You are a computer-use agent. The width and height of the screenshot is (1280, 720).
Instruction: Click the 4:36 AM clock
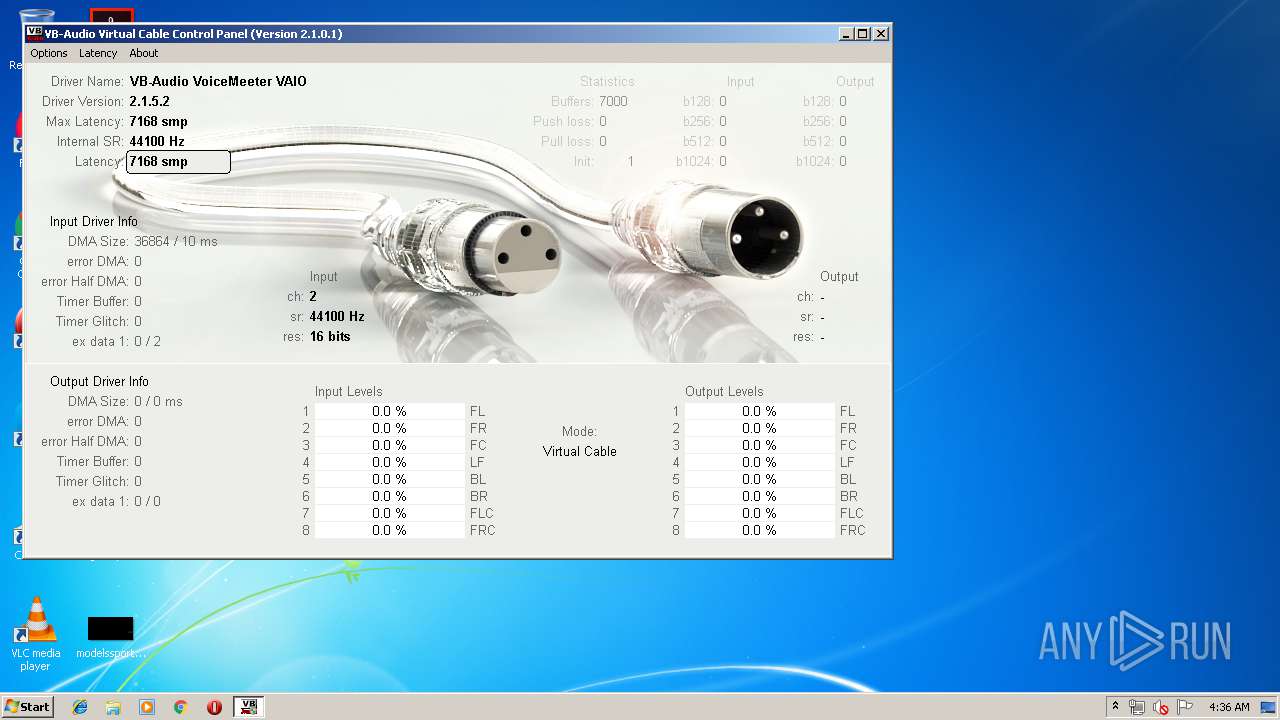1229,707
